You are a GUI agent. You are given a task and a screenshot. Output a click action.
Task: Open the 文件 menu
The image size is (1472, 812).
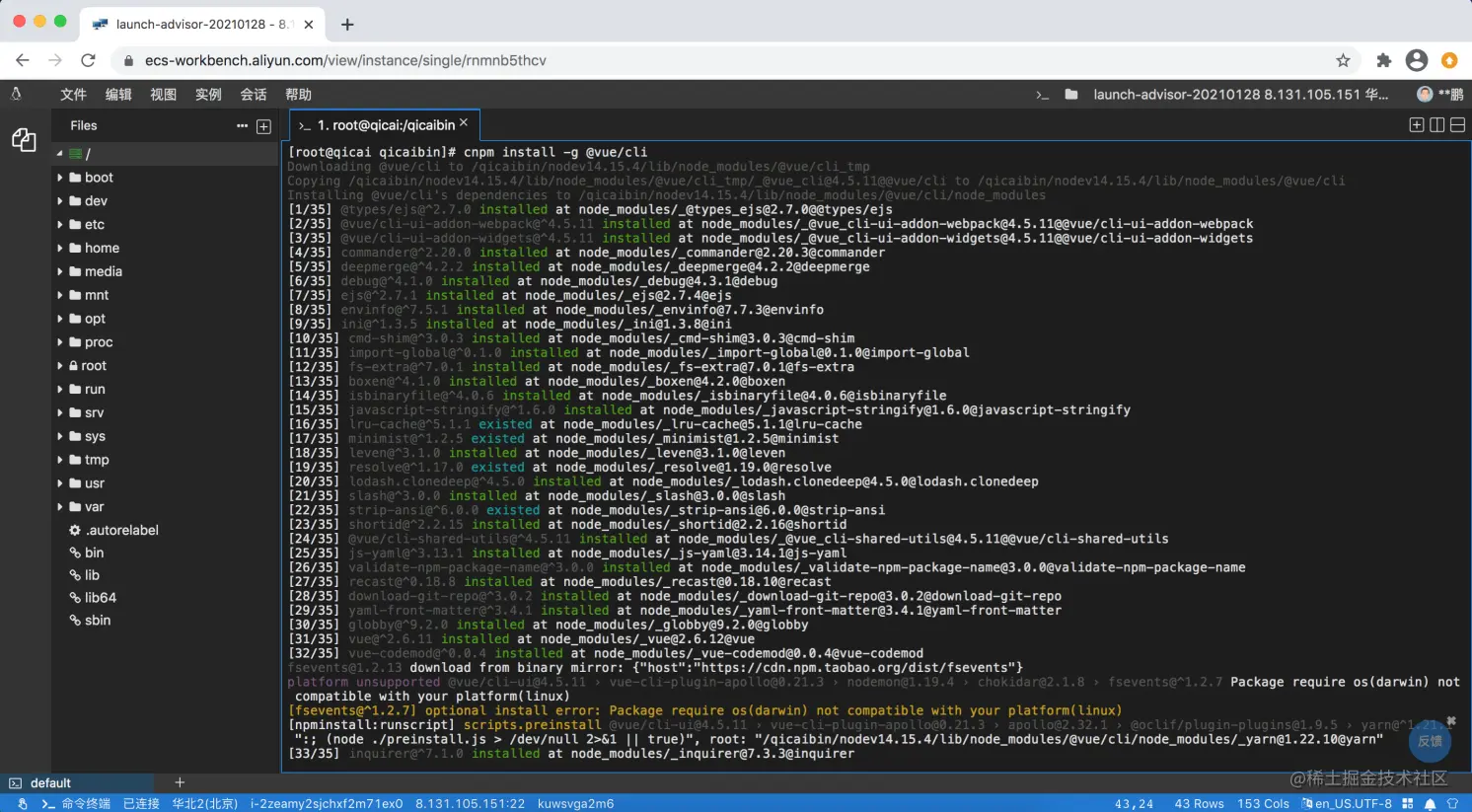coord(73,95)
